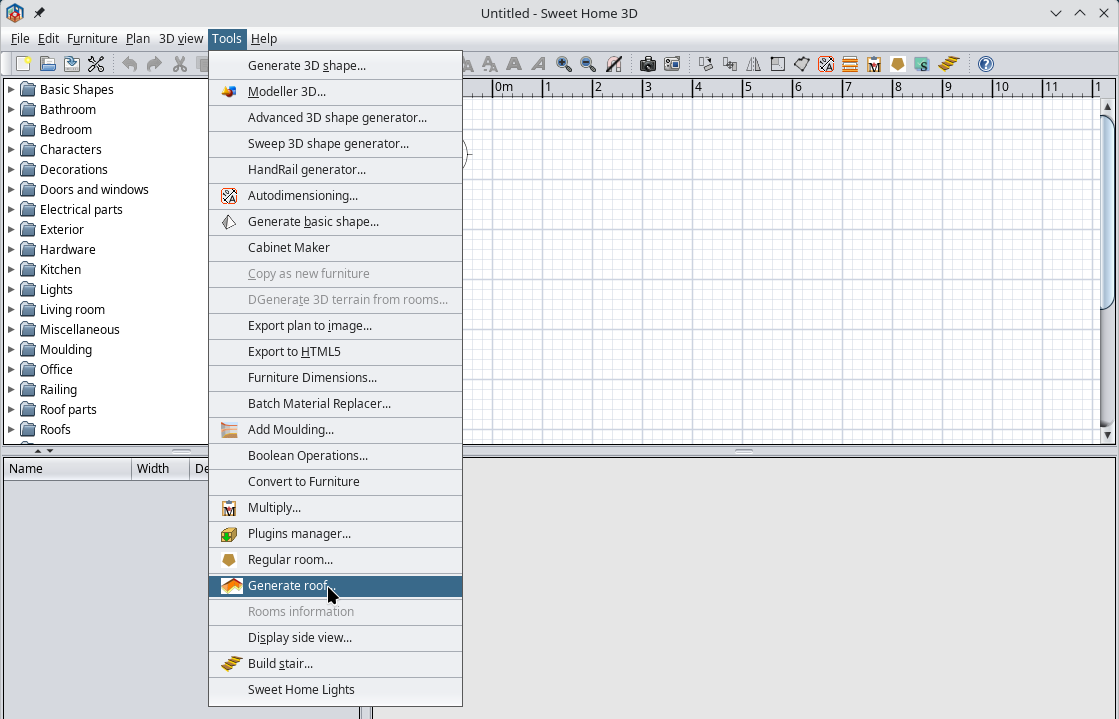Image resolution: width=1119 pixels, height=719 pixels.
Task: Sort furniture list by Name column header
Action: click(68, 468)
